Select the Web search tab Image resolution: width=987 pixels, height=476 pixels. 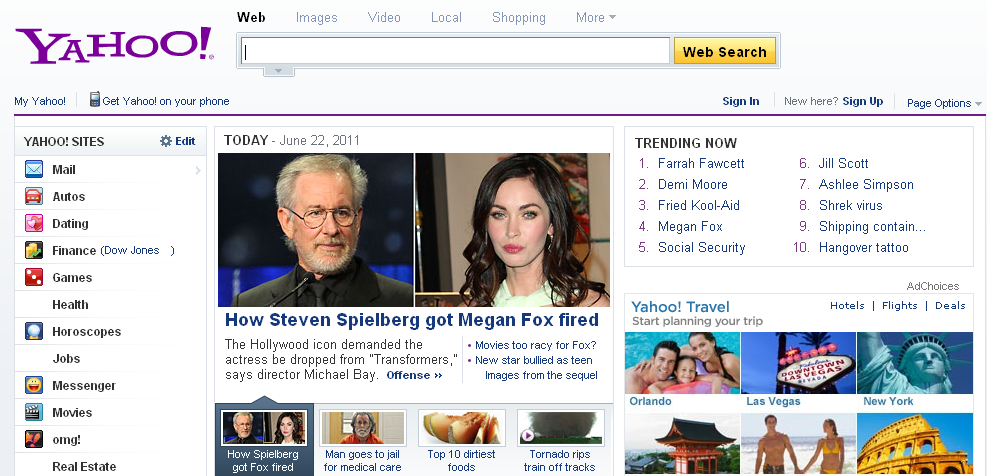[251, 18]
